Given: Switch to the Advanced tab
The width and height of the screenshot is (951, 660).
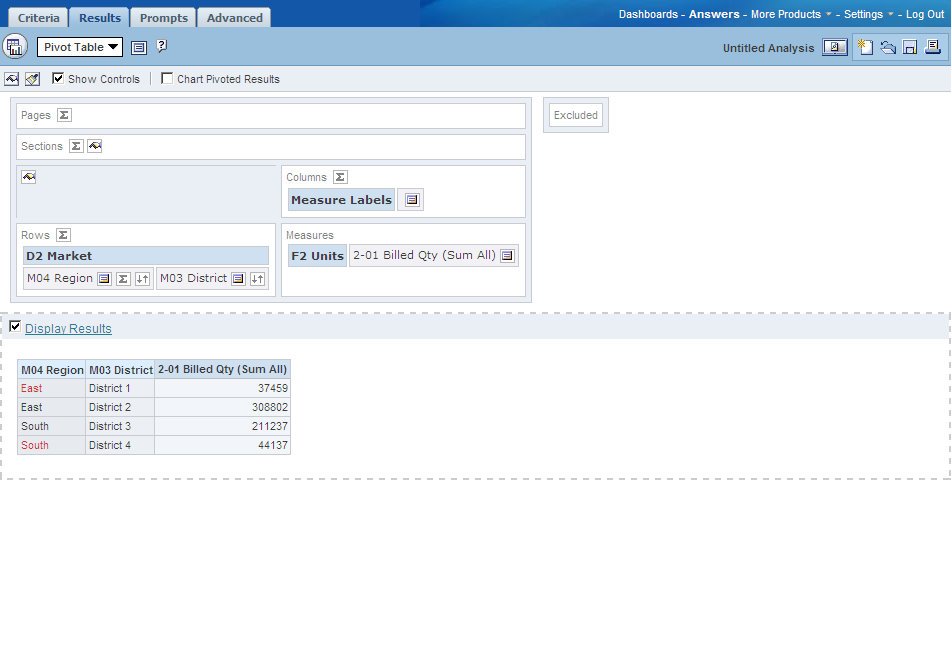Looking at the screenshot, I should (234, 17).
